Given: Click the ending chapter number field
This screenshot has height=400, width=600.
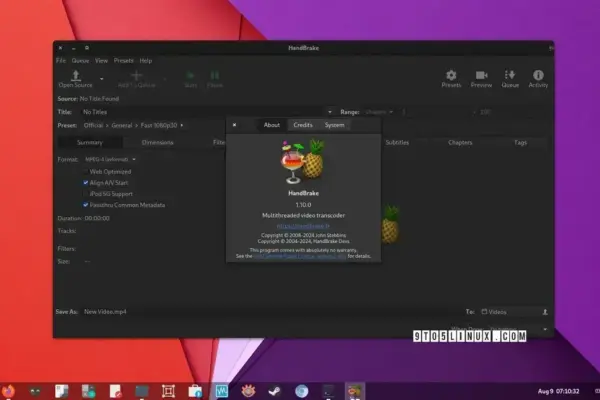Looking at the screenshot, I should [512, 112].
